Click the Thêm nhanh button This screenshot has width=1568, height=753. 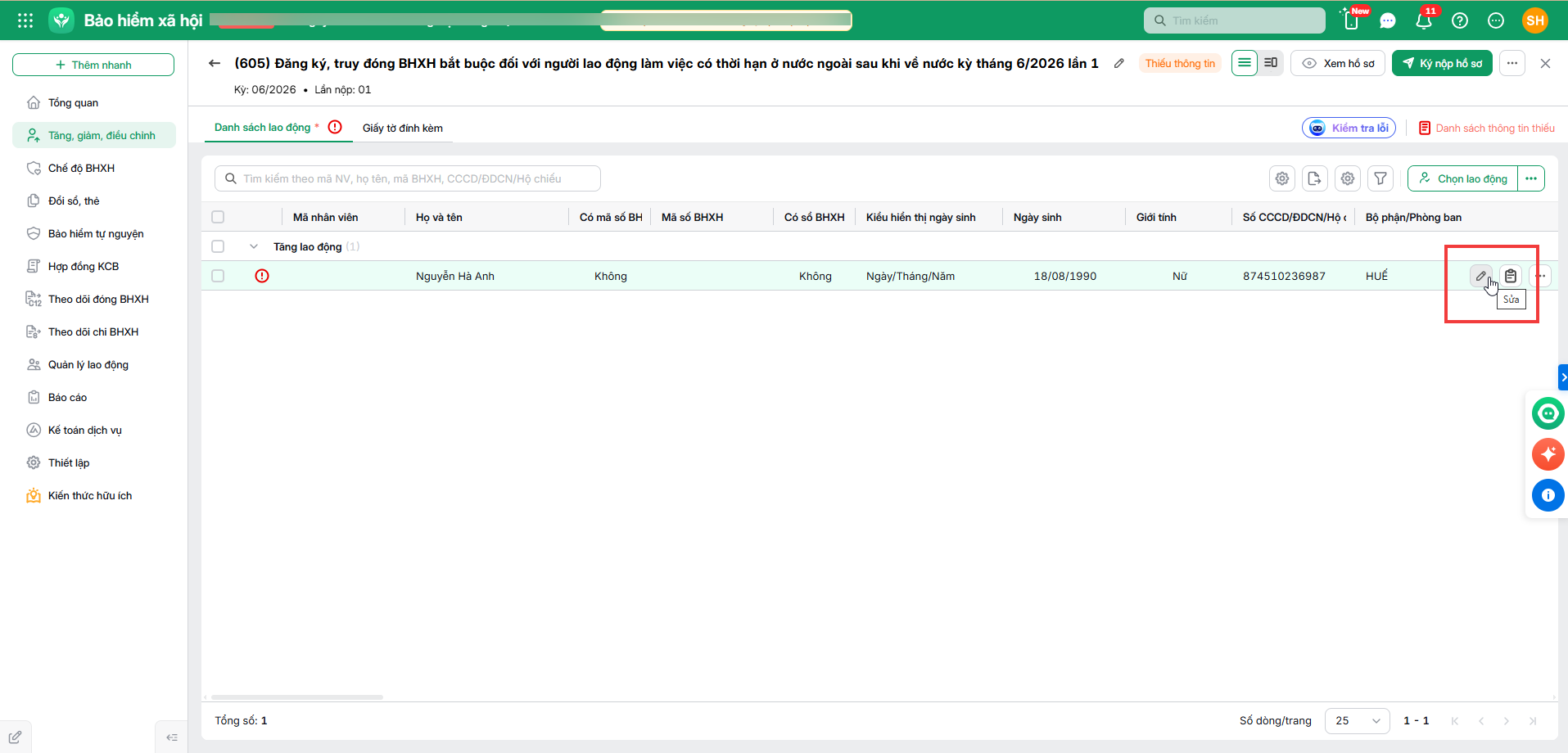tap(93, 65)
